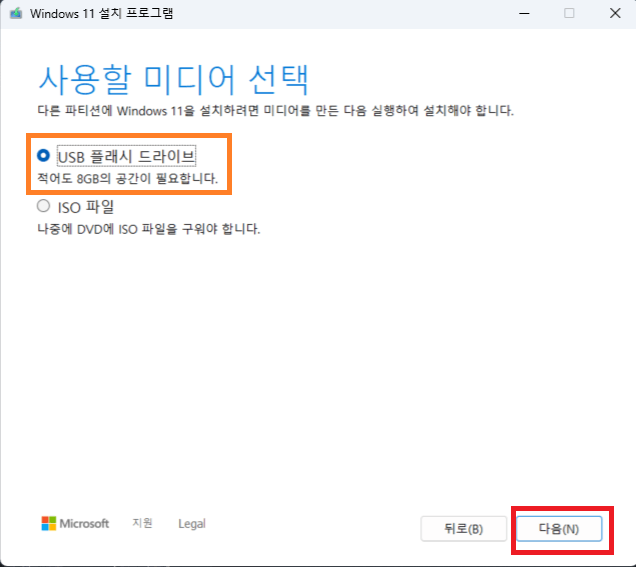The image size is (636, 567).
Task: Select the USB 플래시 드라이브 radio button
Action: 43,155
